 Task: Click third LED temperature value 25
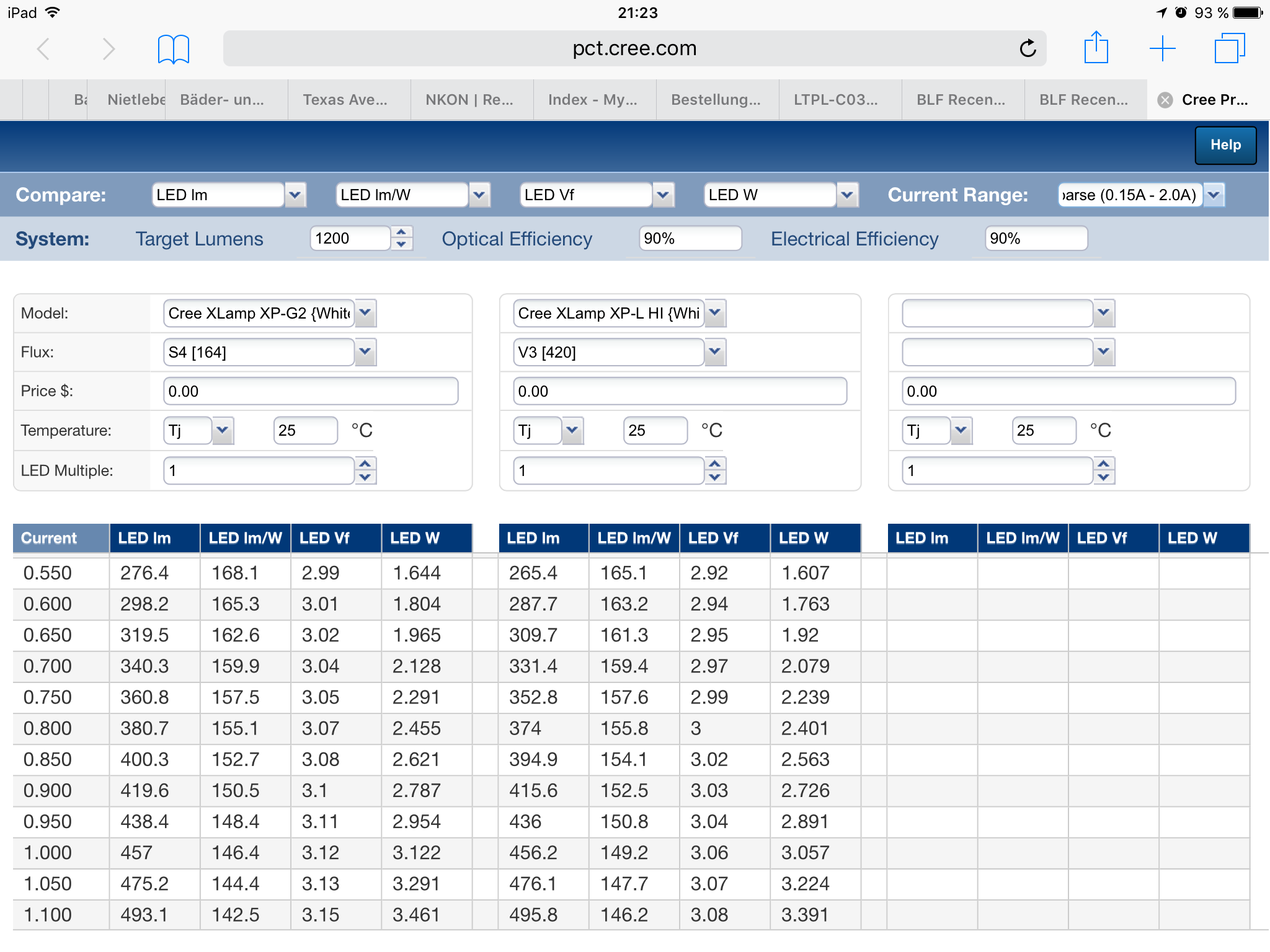(x=1044, y=430)
